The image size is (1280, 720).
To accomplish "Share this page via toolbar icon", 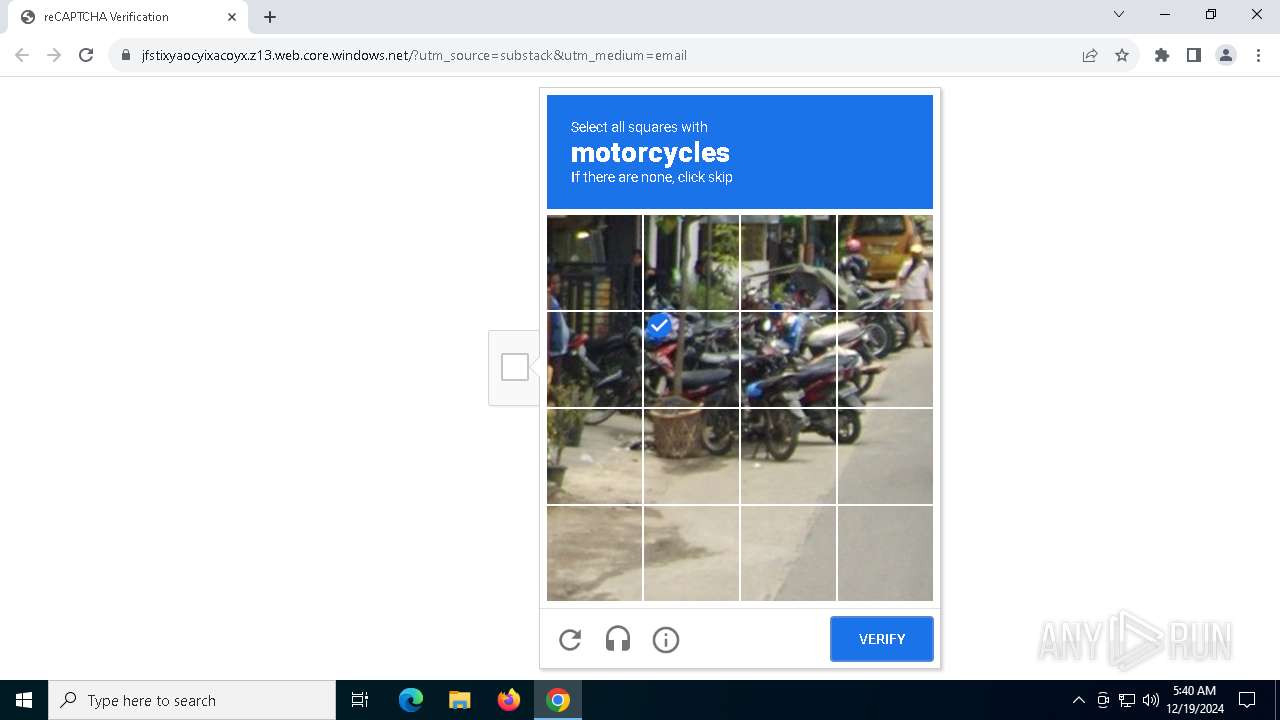I will (x=1090, y=55).
